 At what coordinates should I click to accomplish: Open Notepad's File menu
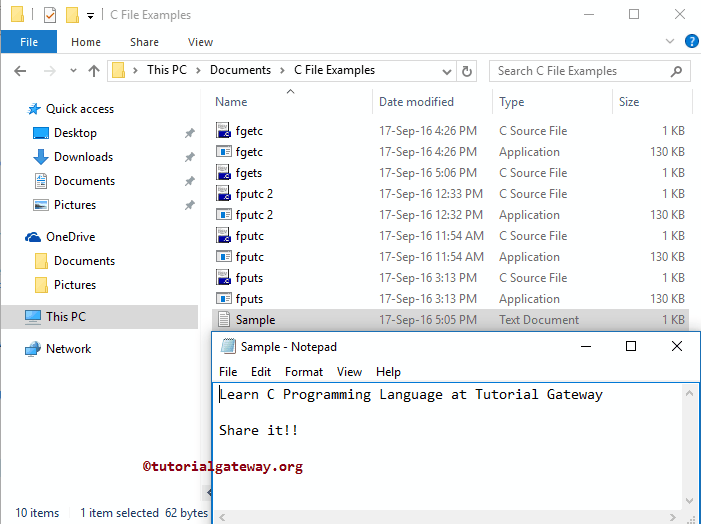tap(228, 372)
